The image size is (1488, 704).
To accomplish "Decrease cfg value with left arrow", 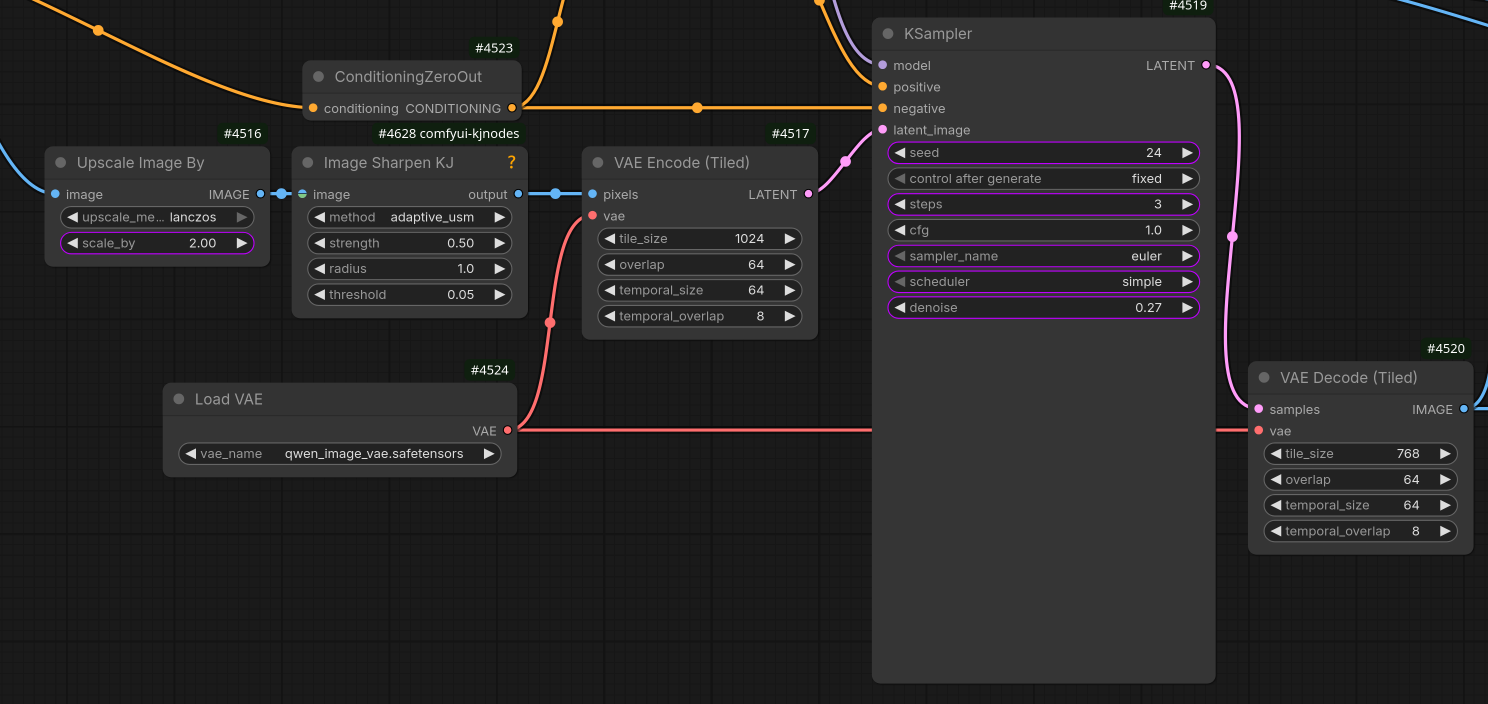I will click(900, 231).
